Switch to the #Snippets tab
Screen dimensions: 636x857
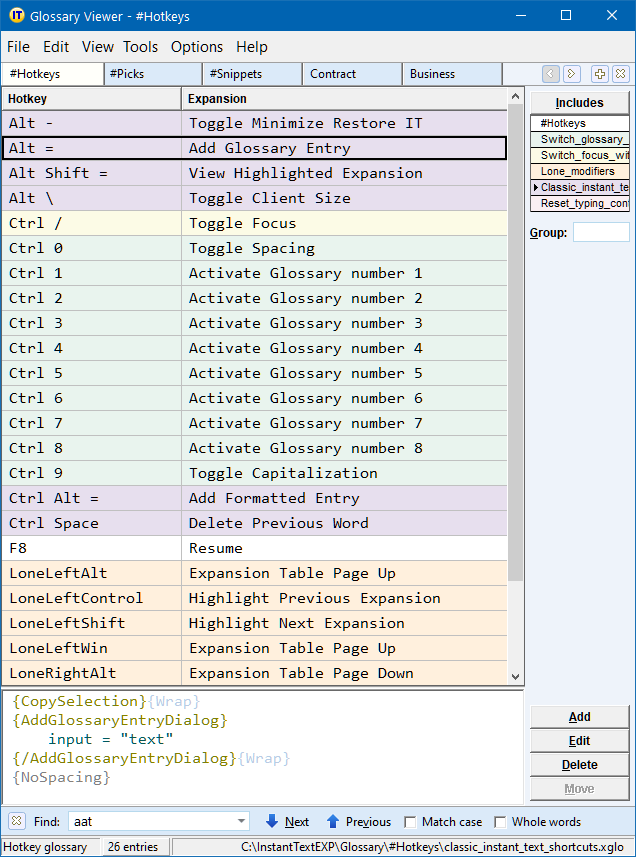click(x=253, y=74)
